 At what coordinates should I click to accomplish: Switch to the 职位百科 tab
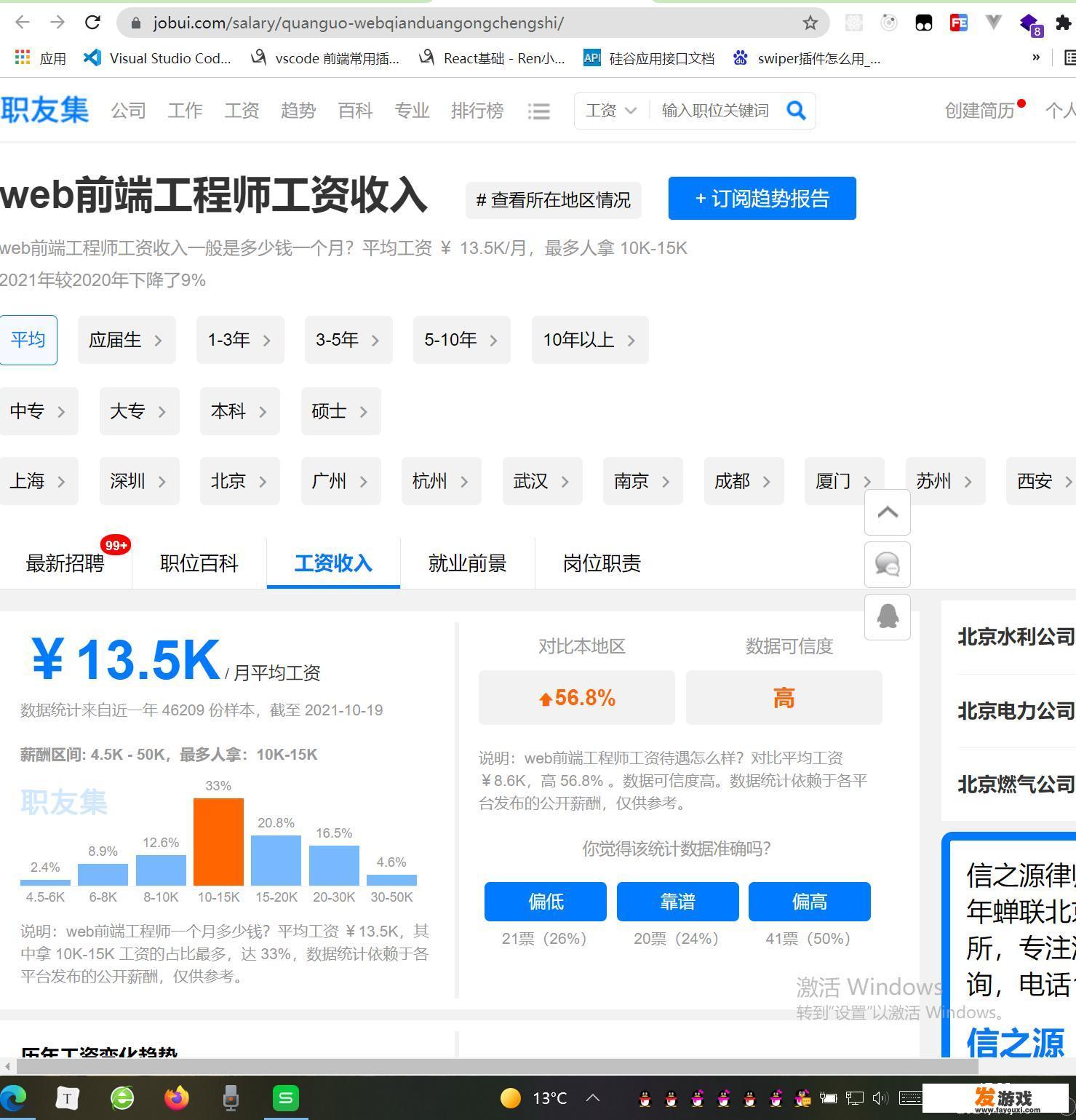199,563
